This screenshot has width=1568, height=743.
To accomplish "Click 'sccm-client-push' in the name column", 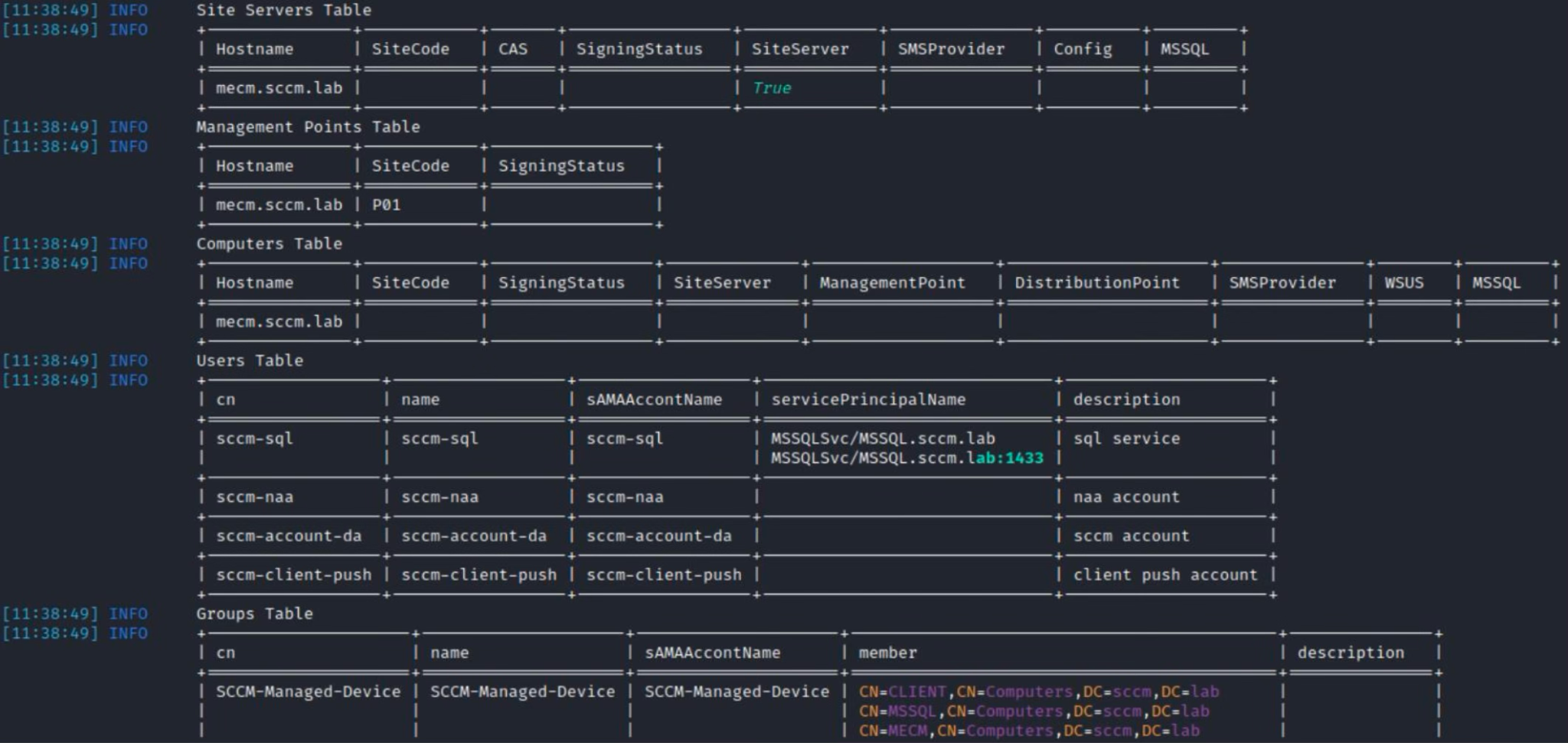I will click(479, 575).
